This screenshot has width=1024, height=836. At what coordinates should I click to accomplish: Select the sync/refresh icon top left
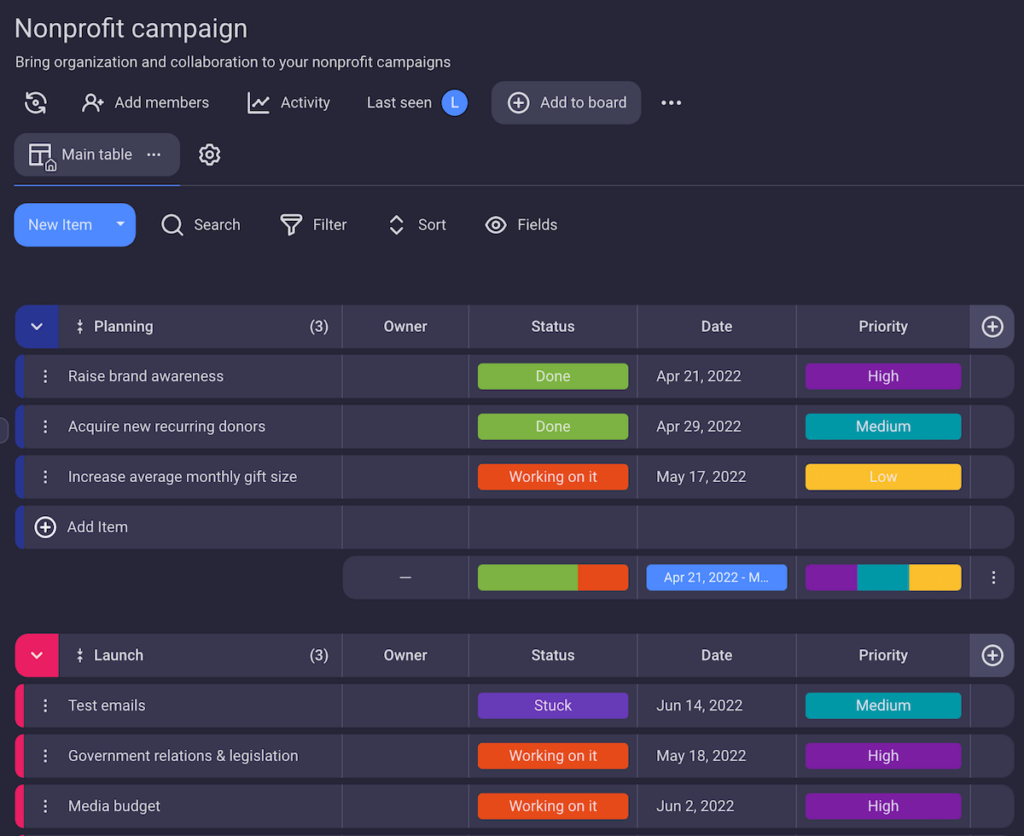coord(36,102)
